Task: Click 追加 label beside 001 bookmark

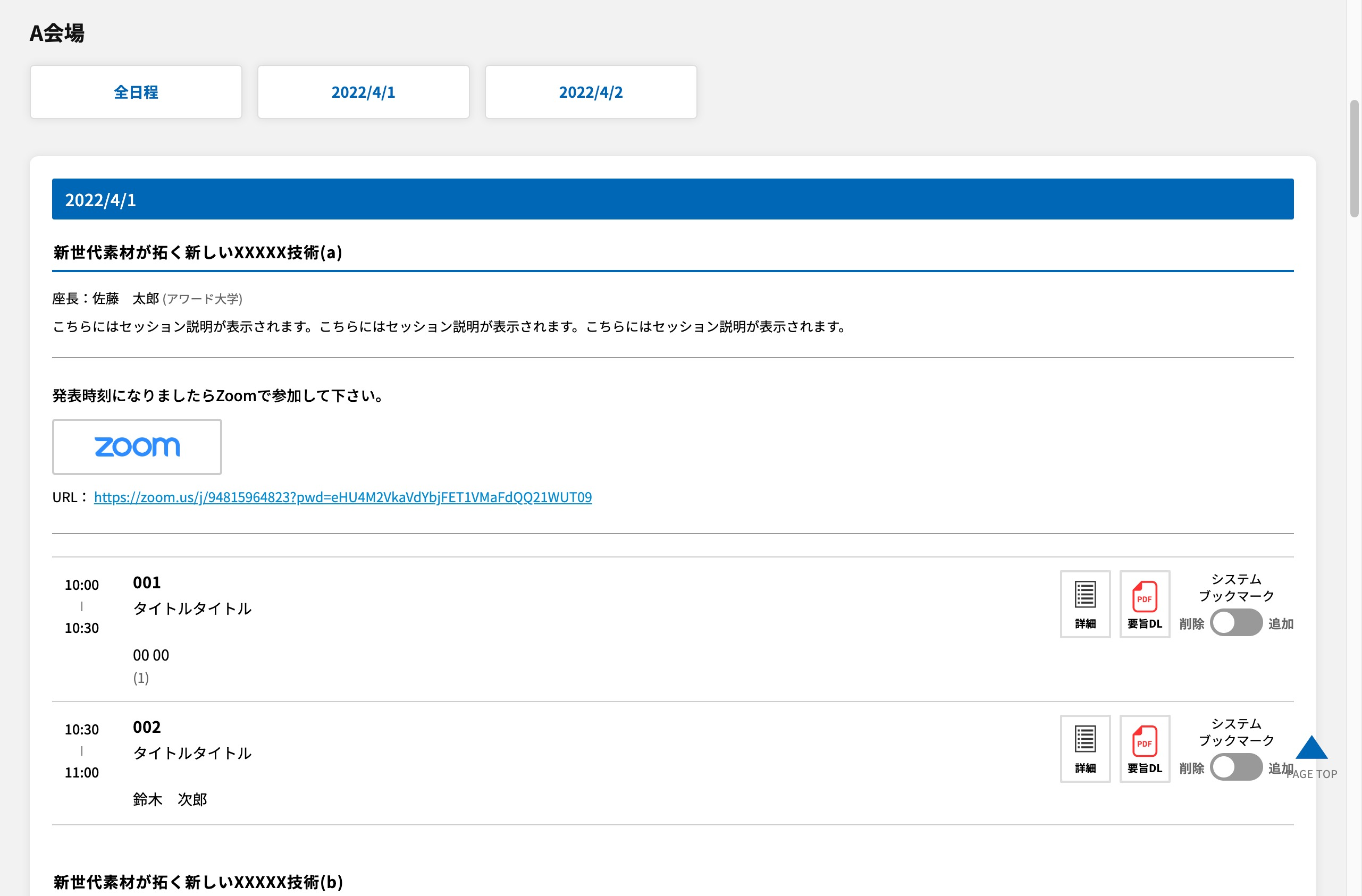Action: (x=1281, y=624)
